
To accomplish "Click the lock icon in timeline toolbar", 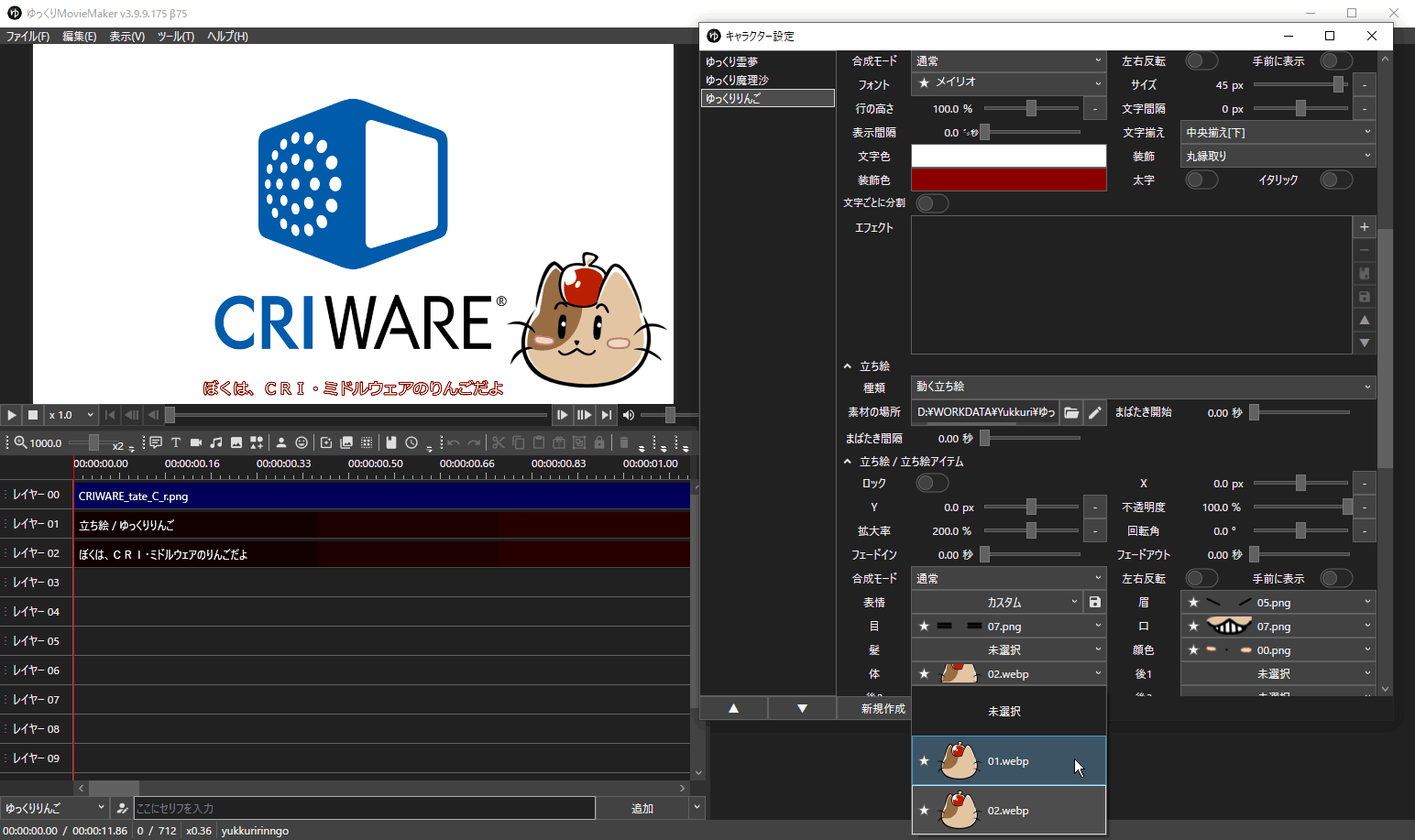I will [599, 442].
